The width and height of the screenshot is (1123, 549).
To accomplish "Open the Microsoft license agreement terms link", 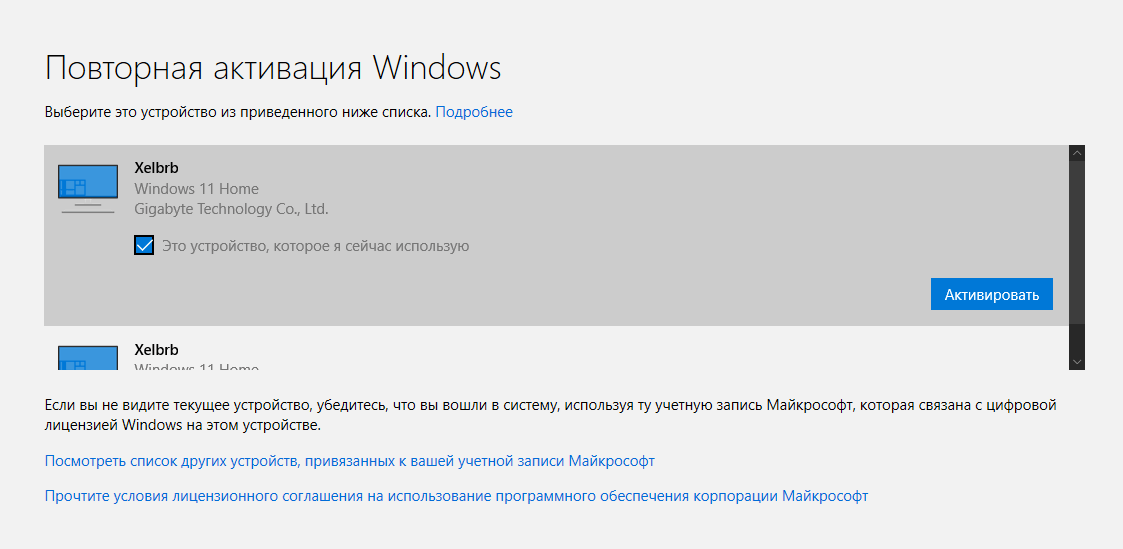I will pos(456,495).
